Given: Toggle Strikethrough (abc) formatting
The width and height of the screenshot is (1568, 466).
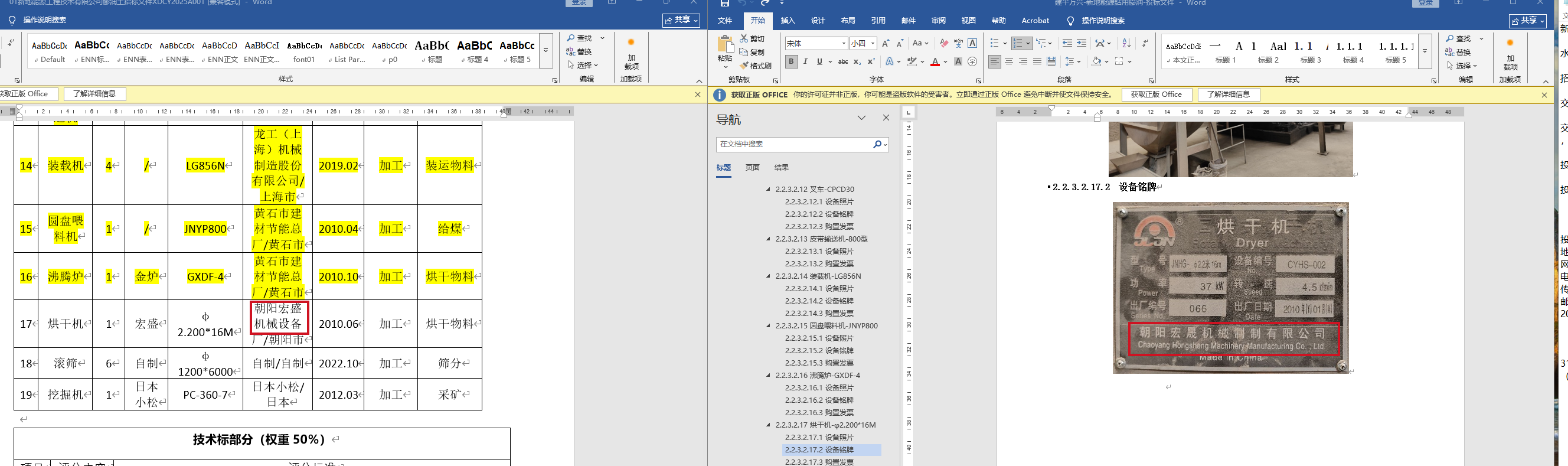Looking at the screenshot, I should (x=843, y=61).
